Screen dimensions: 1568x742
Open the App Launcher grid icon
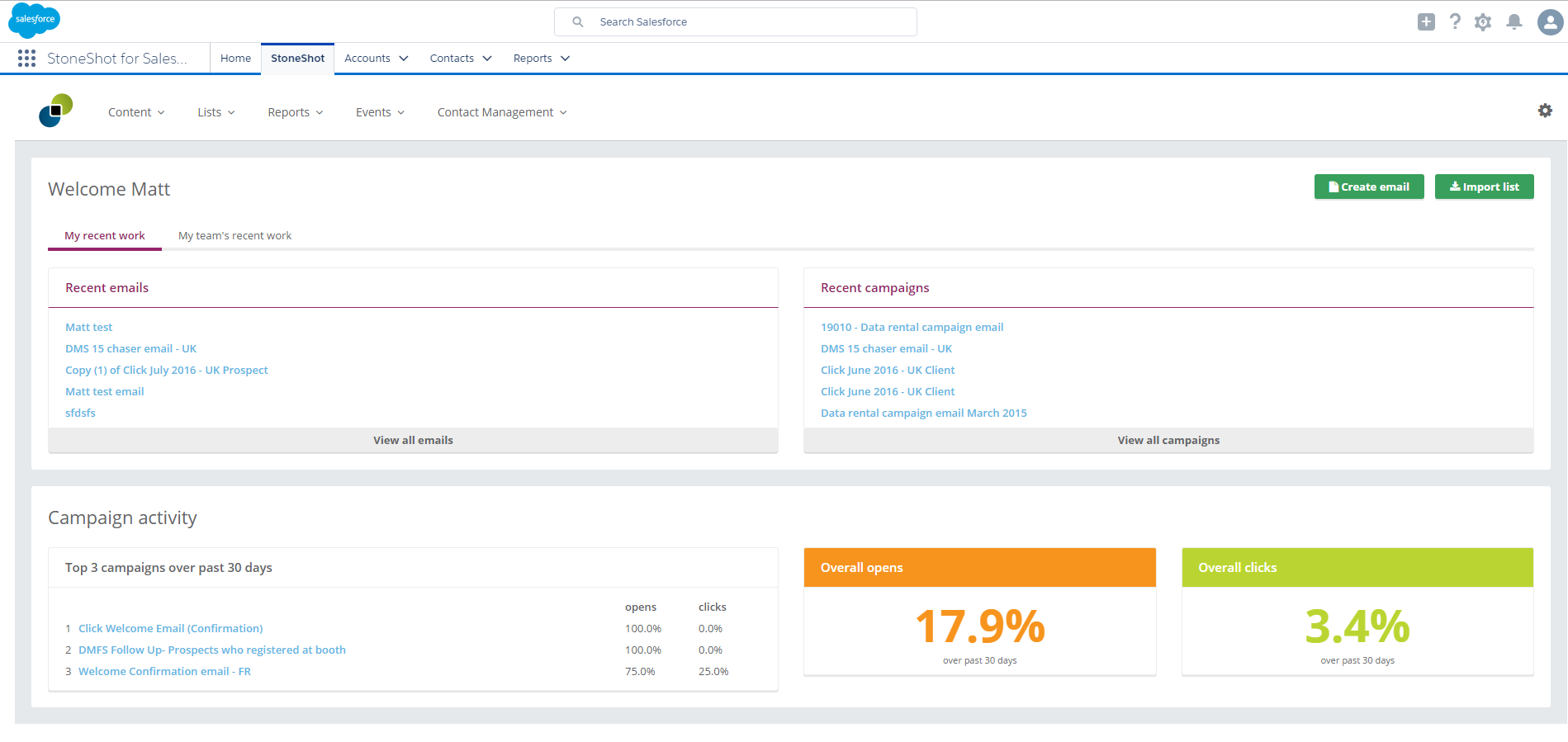(x=26, y=58)
